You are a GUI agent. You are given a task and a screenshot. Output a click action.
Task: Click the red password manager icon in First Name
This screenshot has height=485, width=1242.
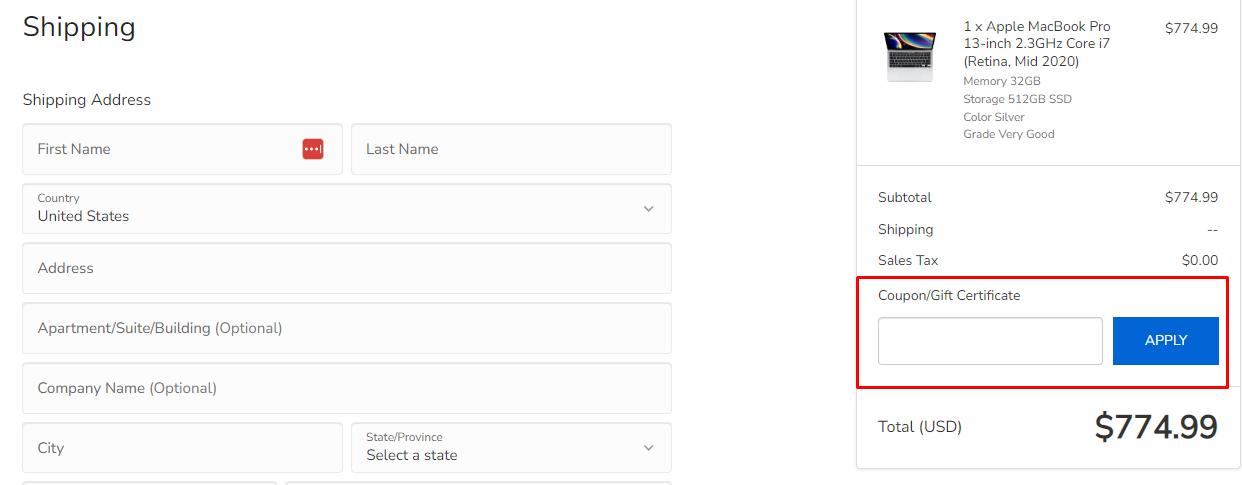[x=313, y=149]
